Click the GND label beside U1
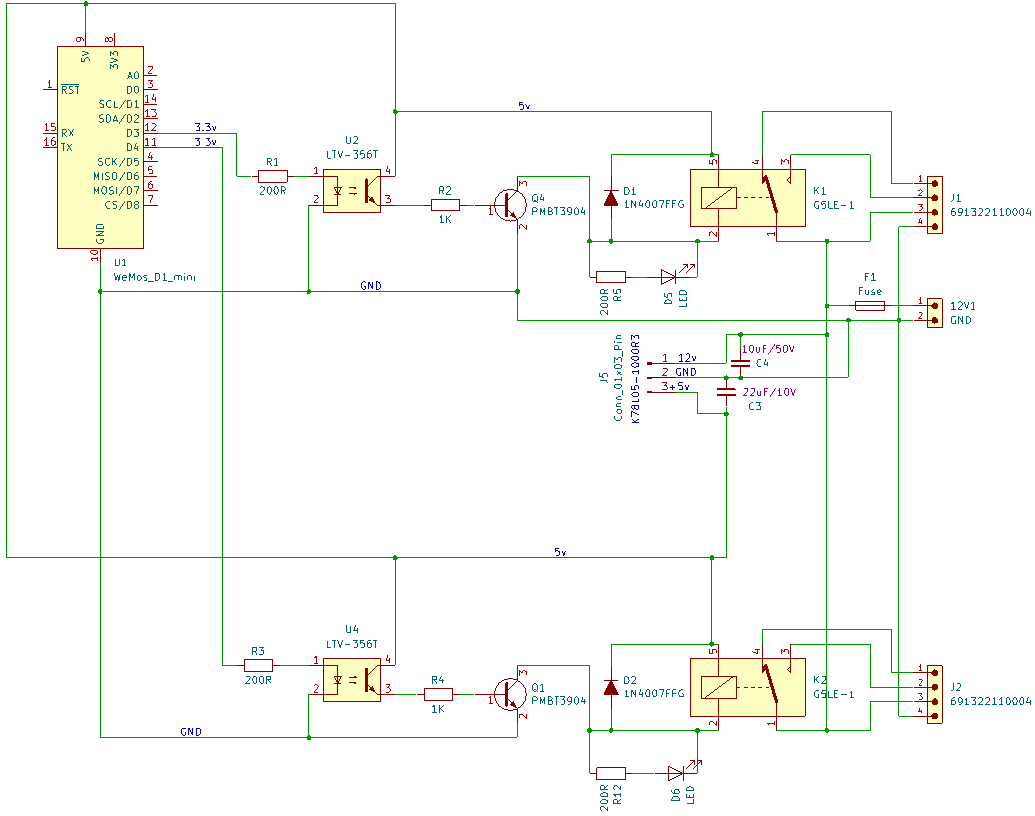1035x816 pixels. click(370, 285)
